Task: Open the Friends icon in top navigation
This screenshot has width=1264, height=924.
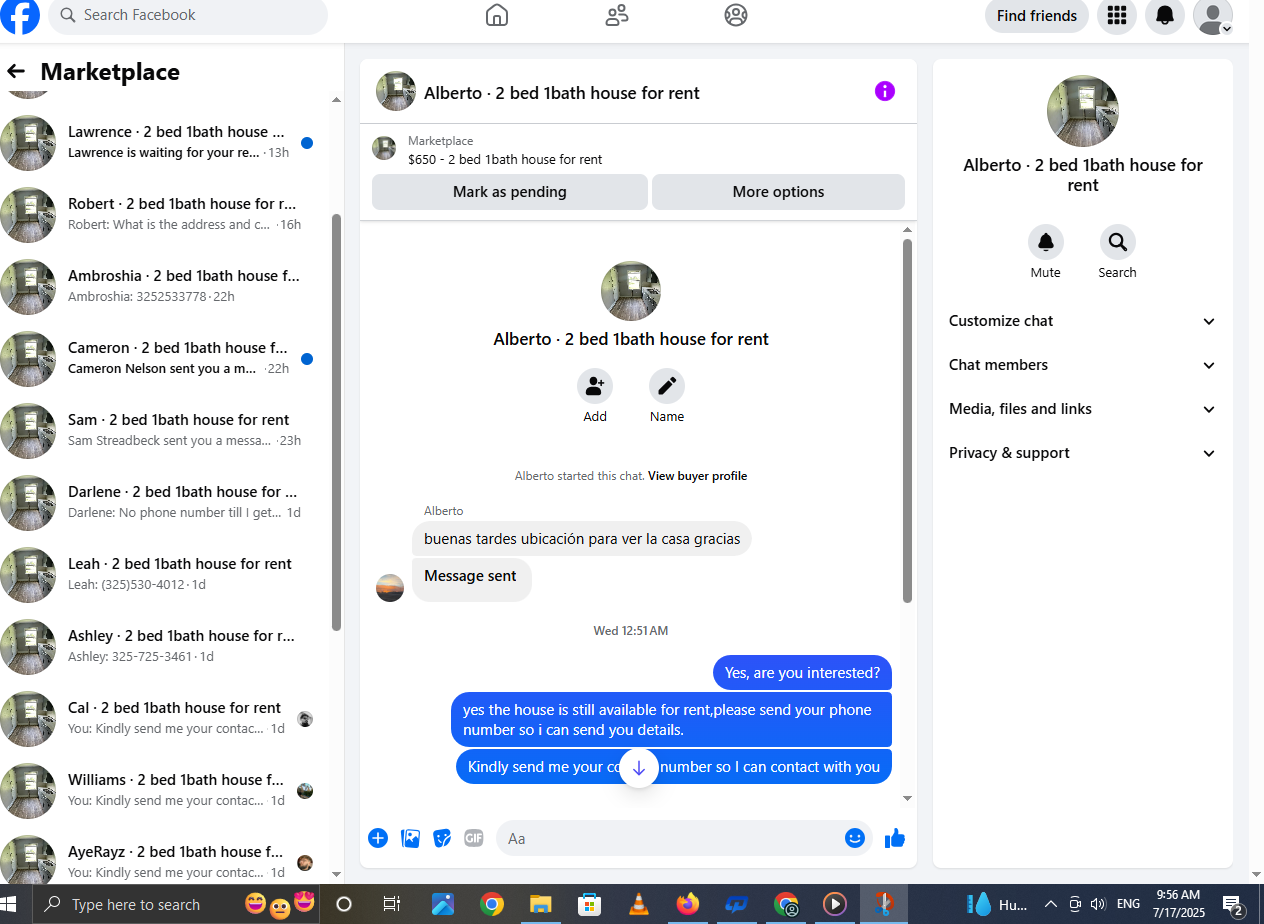Action: coord(617,15)
